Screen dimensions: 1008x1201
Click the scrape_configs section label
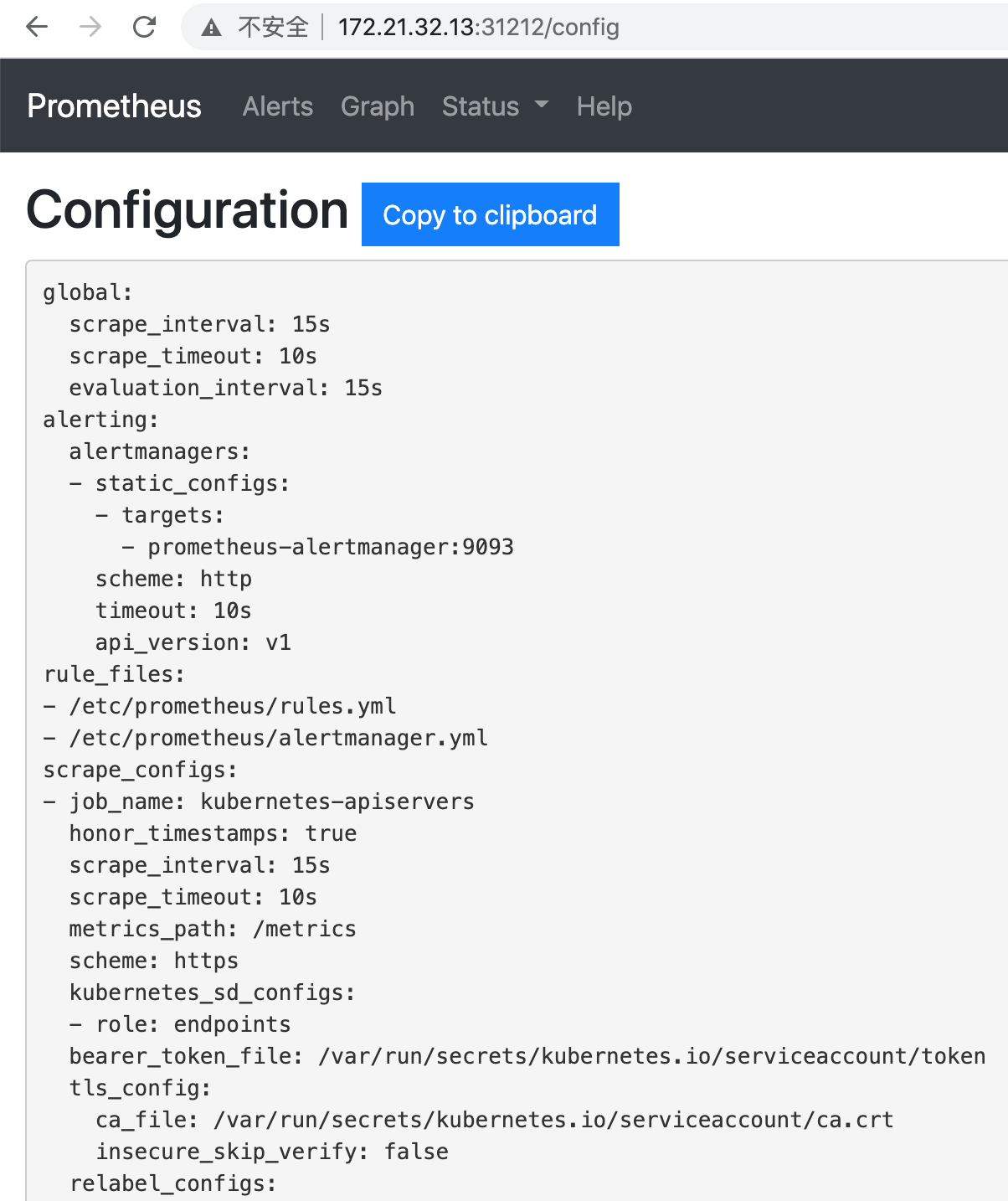(139, 769)
